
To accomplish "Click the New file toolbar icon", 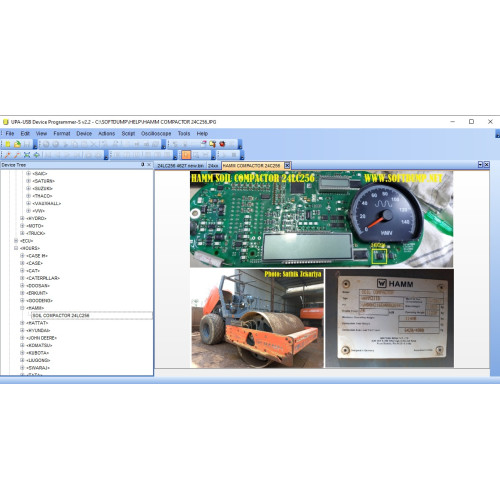I will click(8, 144).
